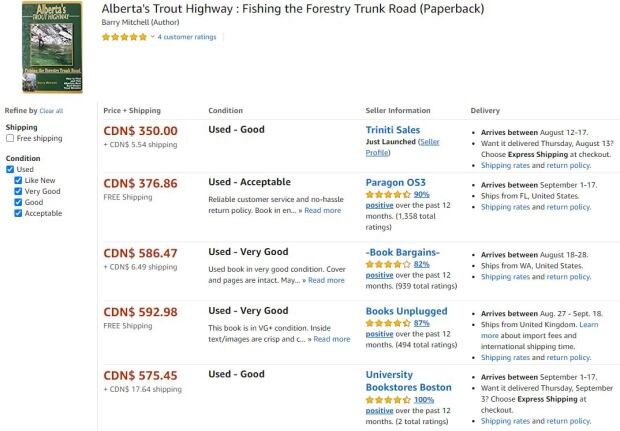Click Paragon OS3 seller star rating
Screen dimensions: 620x431
coord(388,195)
